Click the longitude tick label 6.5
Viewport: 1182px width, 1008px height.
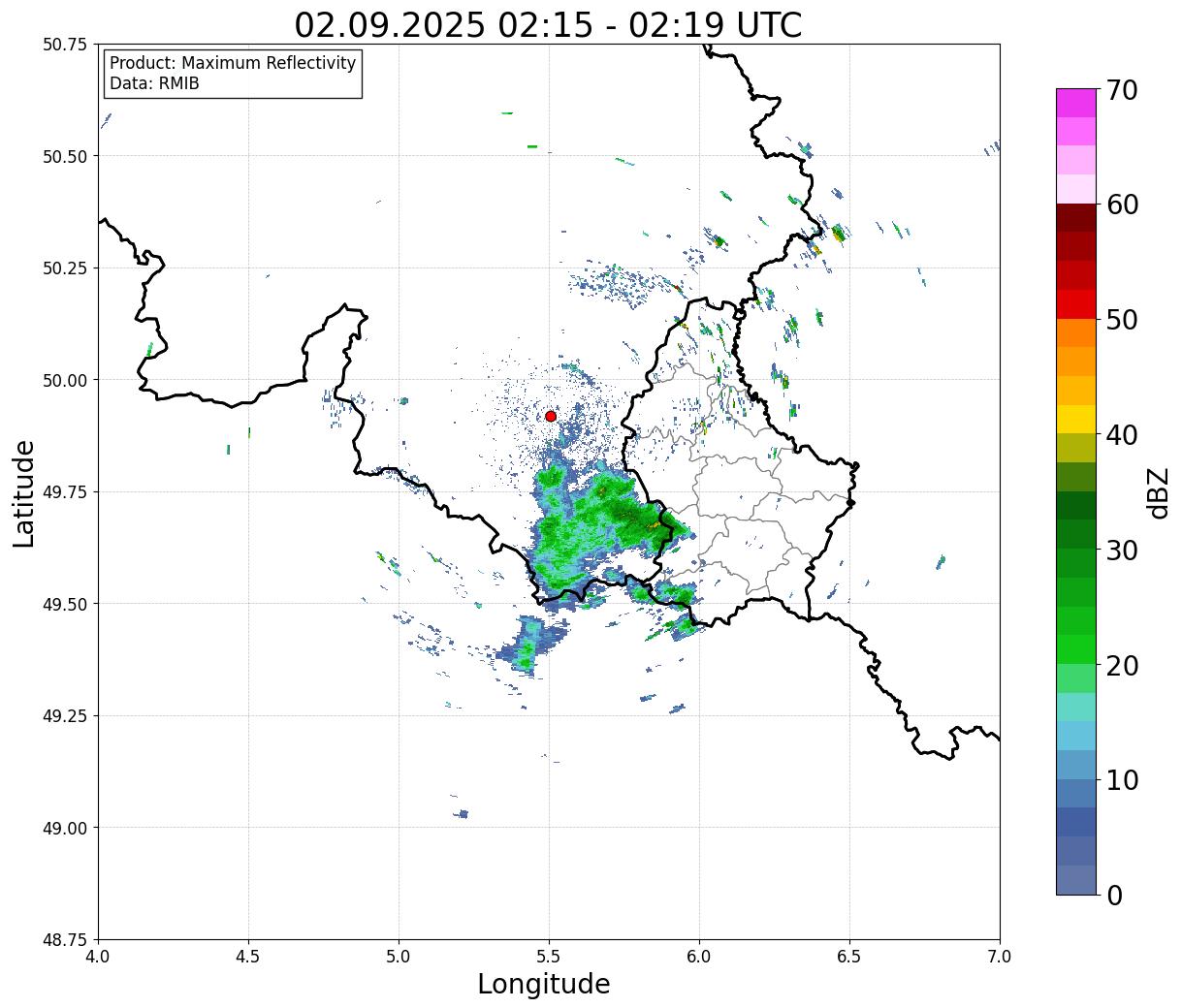pyautogui.click(x=849, y=957)
